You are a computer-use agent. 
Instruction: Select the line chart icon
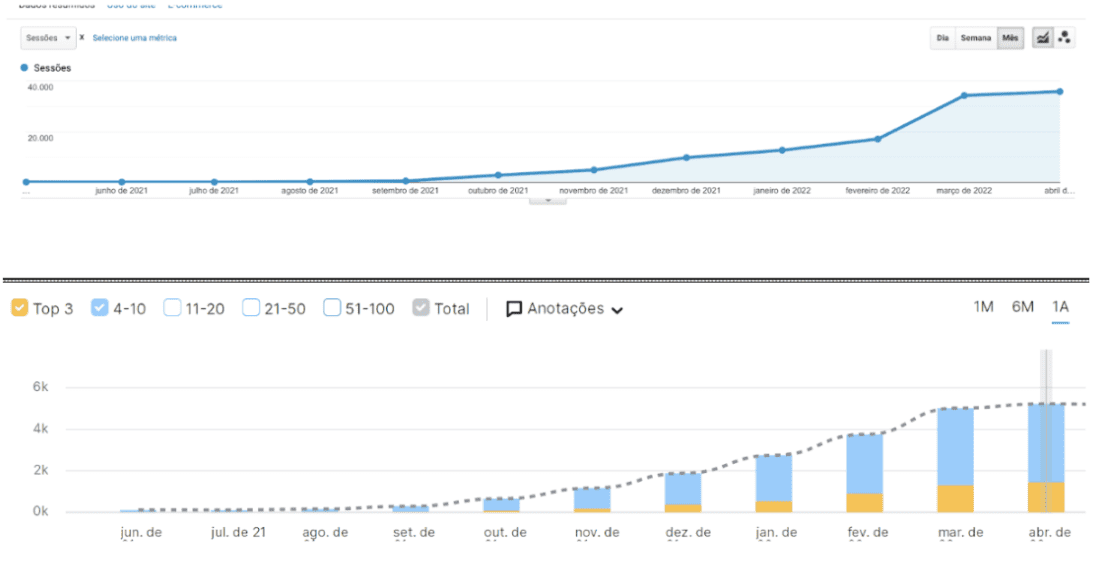click(x=1043, y=38)
